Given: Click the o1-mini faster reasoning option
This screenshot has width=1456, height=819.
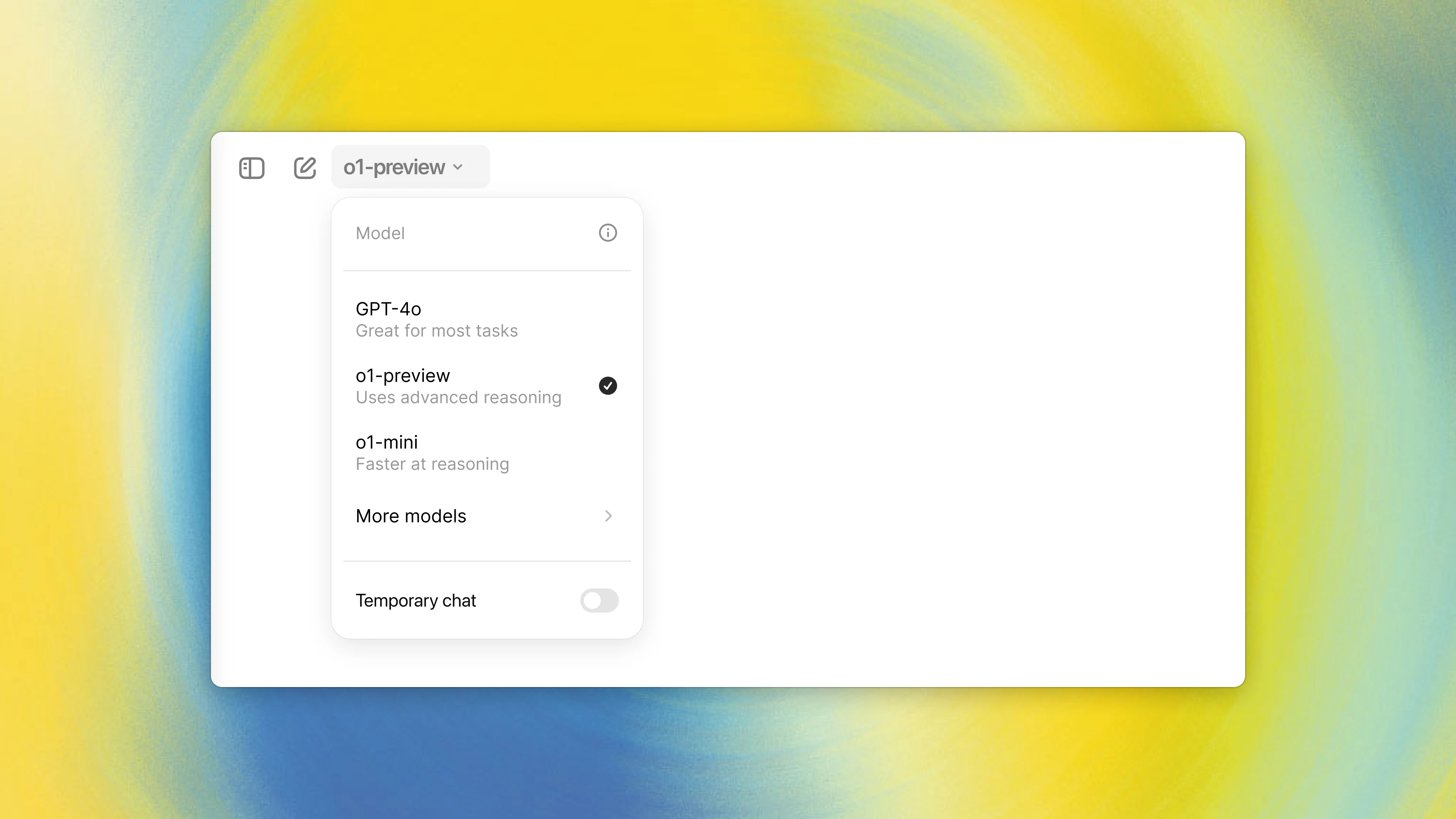Looking at the screenshot, I should click(x=487, y=452).
